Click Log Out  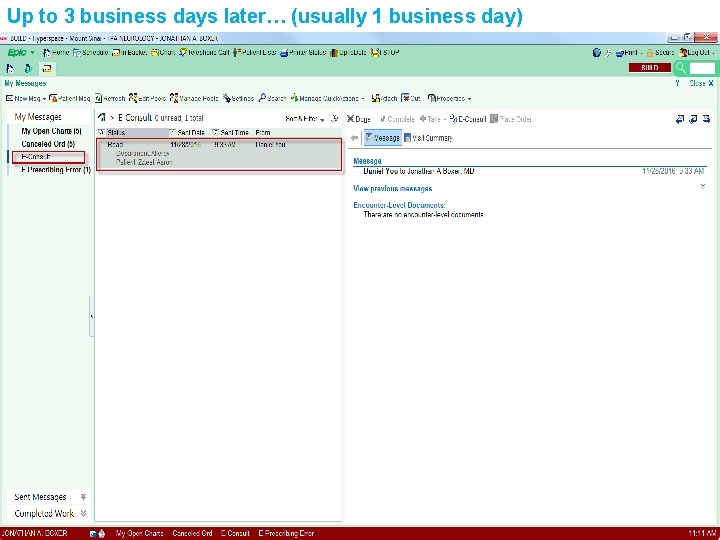pos(696,53)
